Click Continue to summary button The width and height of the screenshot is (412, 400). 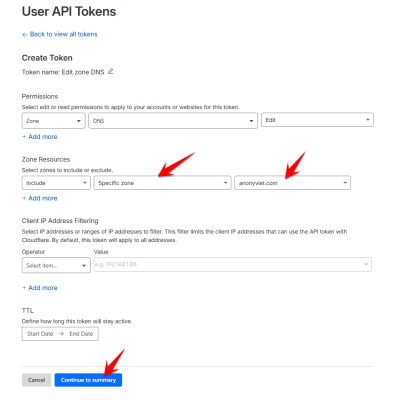(88, 380)
